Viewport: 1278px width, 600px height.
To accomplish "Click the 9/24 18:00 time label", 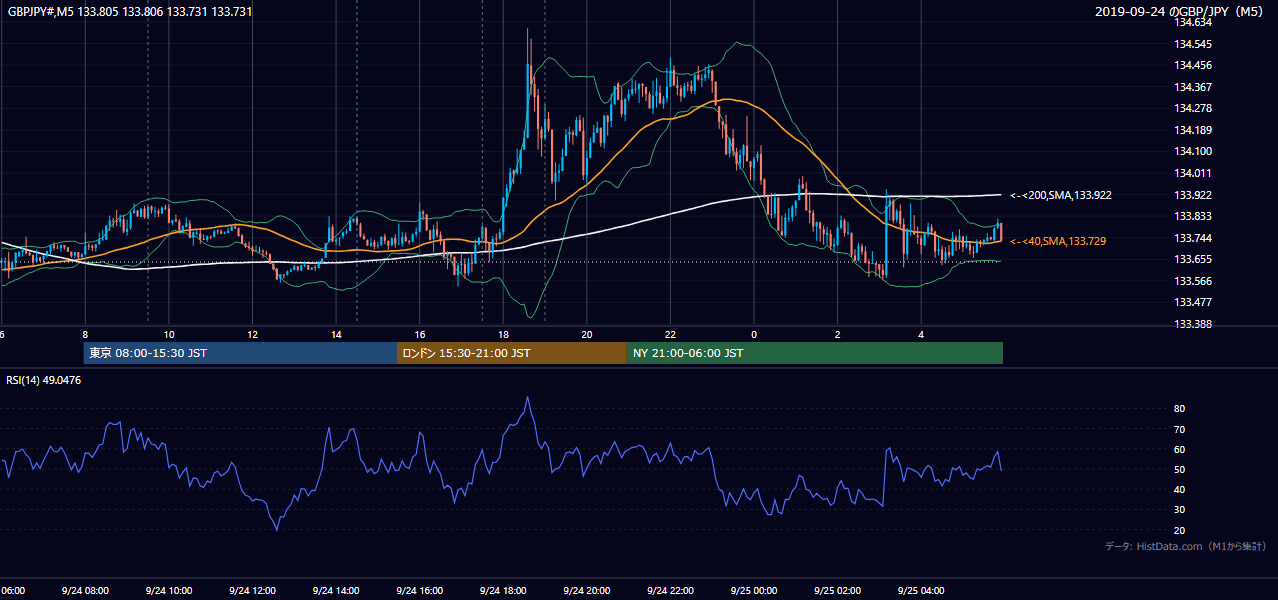I will [503, 591].
